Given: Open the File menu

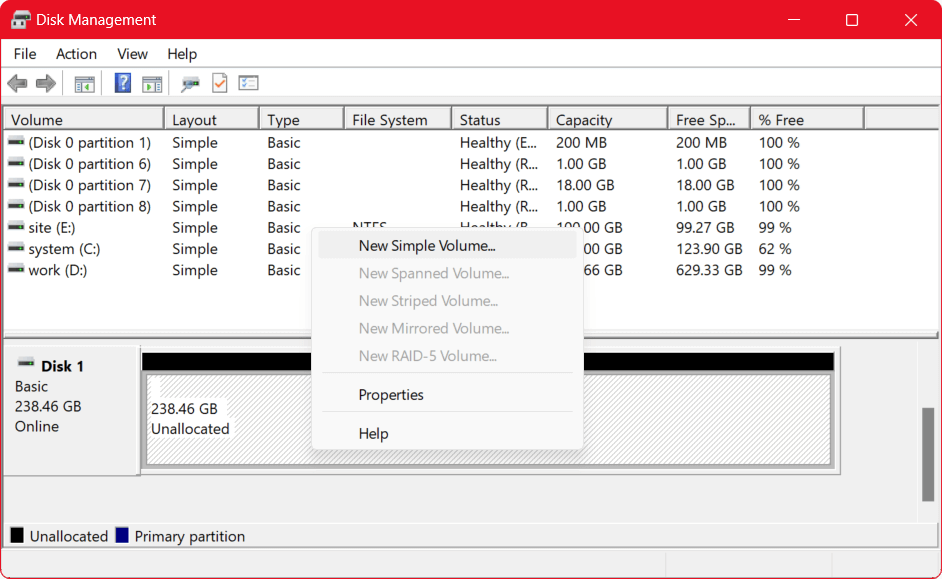Looking at the screenshot, I should (24, 54).
